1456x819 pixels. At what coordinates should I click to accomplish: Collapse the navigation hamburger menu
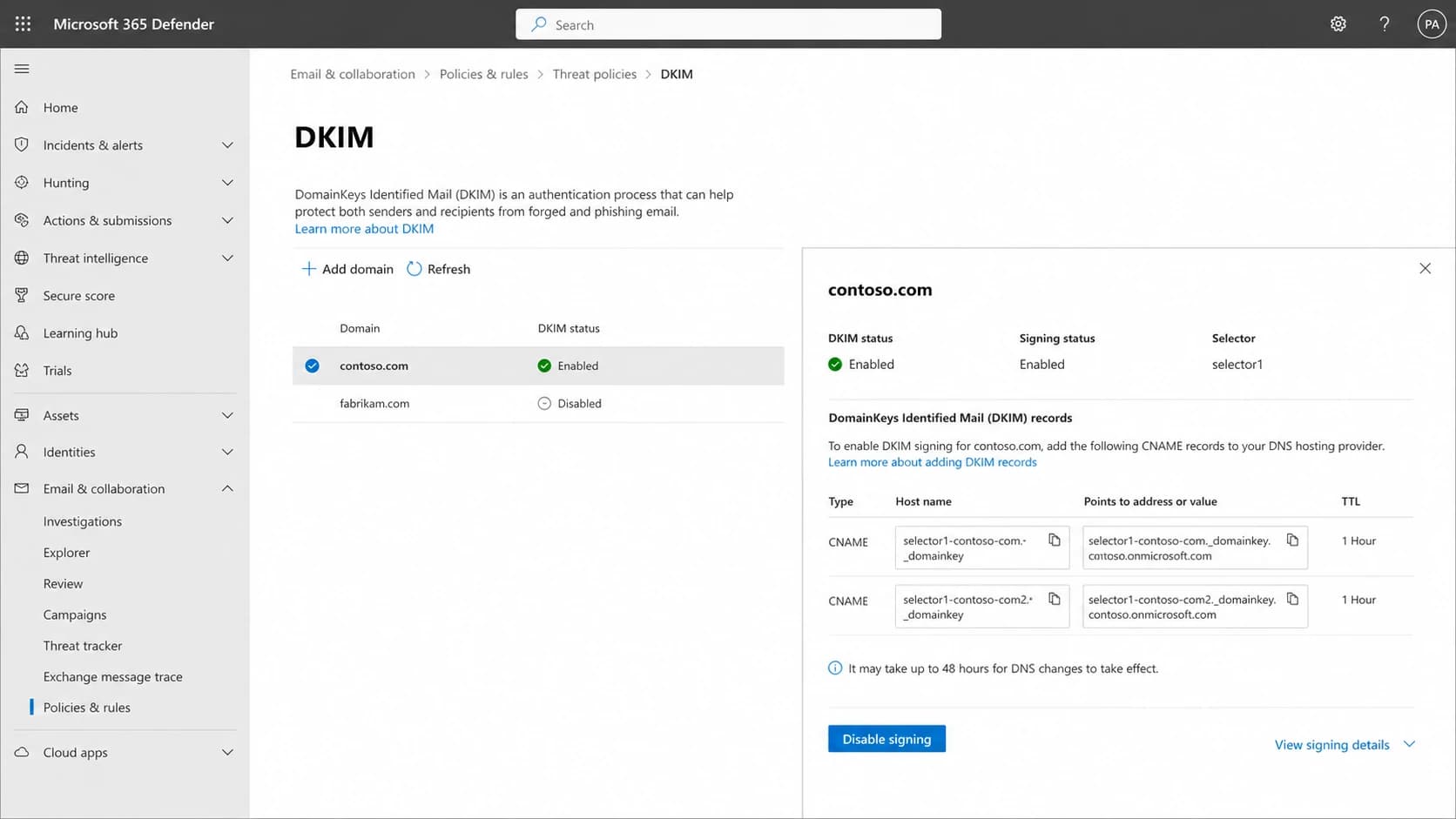[22, 69]
